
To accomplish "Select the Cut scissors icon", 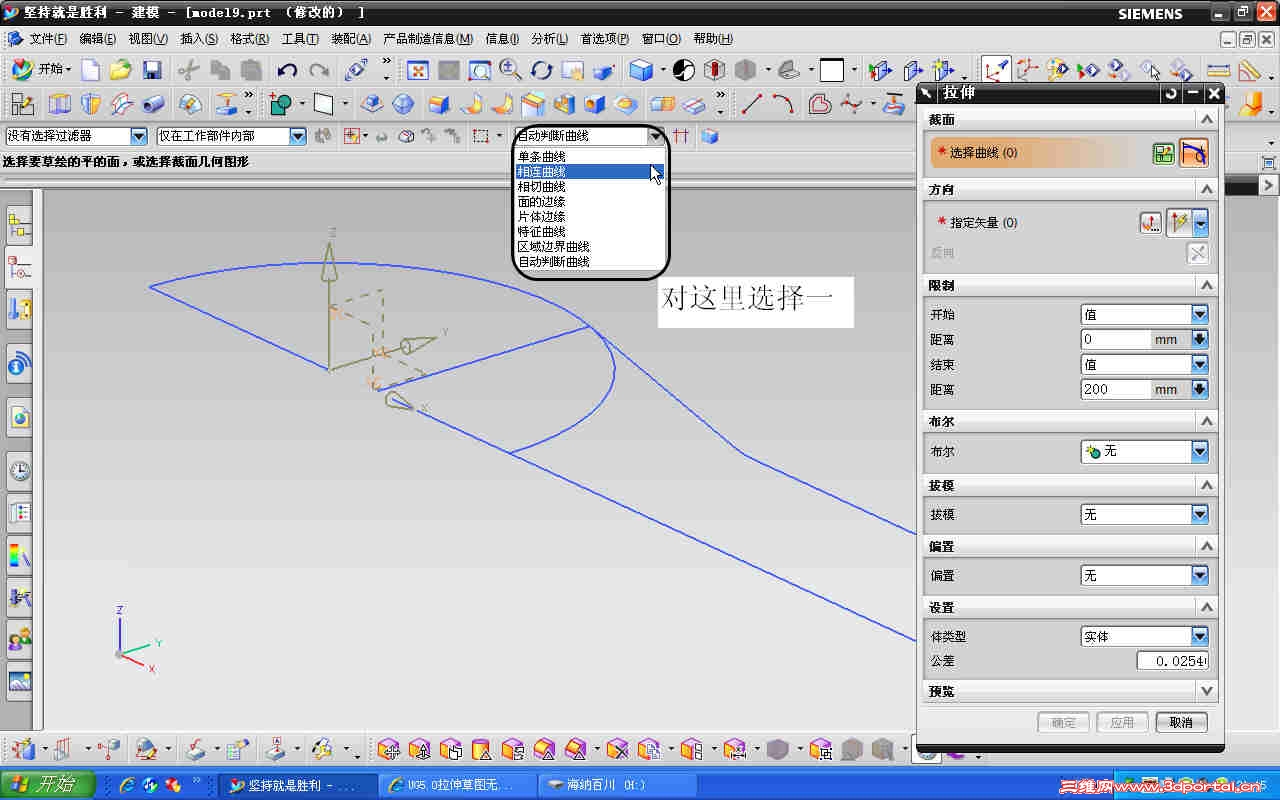I will [188, 70].
